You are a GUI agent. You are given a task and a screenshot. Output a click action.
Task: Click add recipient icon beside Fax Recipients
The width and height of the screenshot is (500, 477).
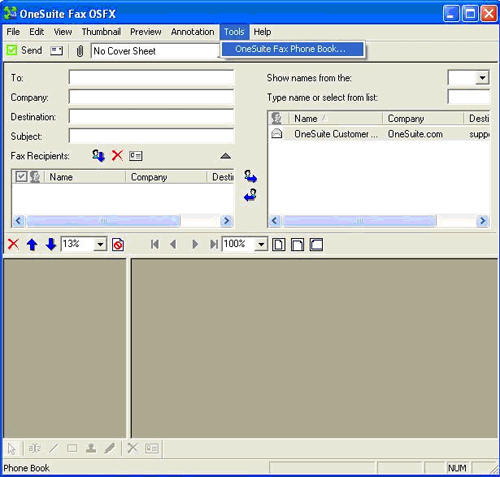pos(98,156)
